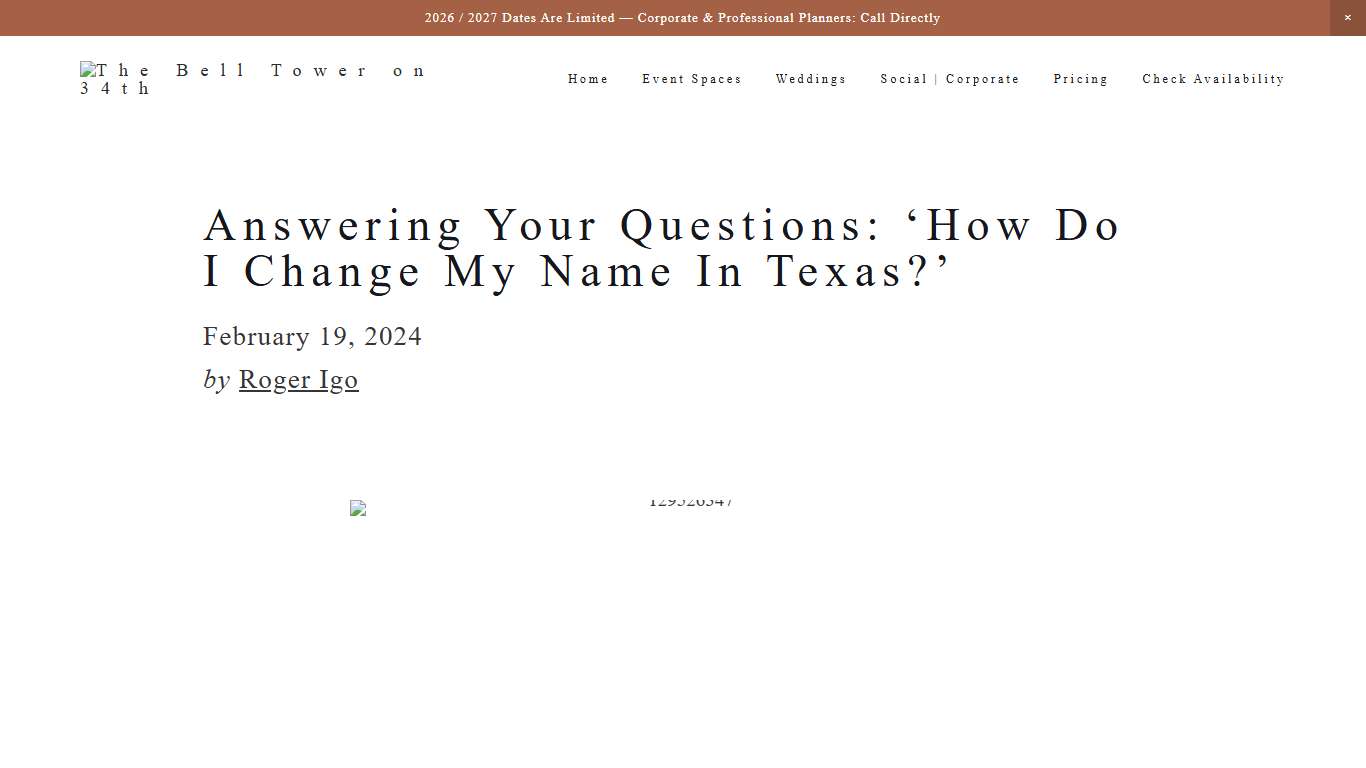Select the Social | Corporate menu item
This screenshot has height=768, width=1366.
coord(949,79)
